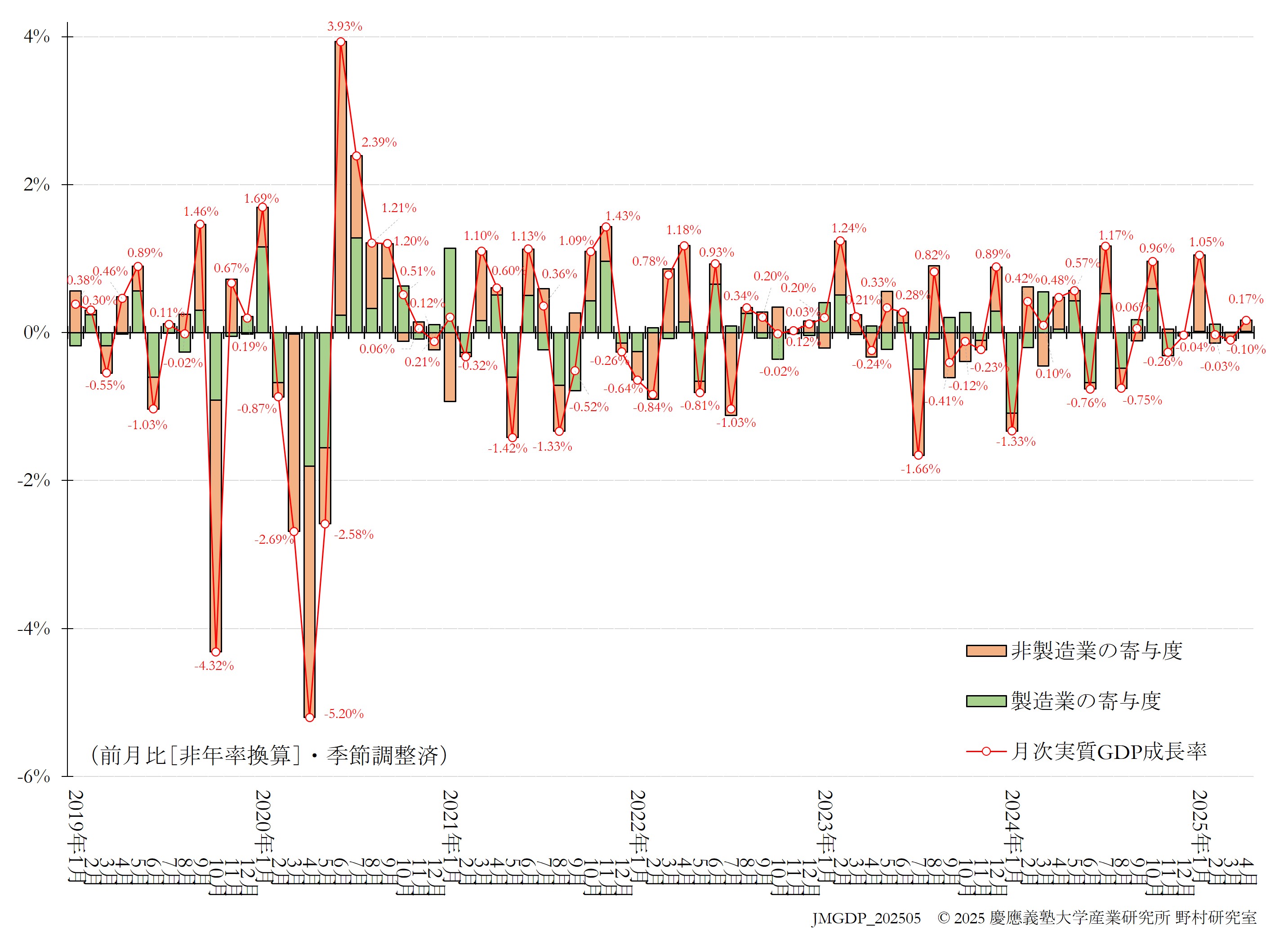Click the JMGDP_202505 footer text
The image size is (1288, 931).
pyautogui.click(x=866, y=918)
